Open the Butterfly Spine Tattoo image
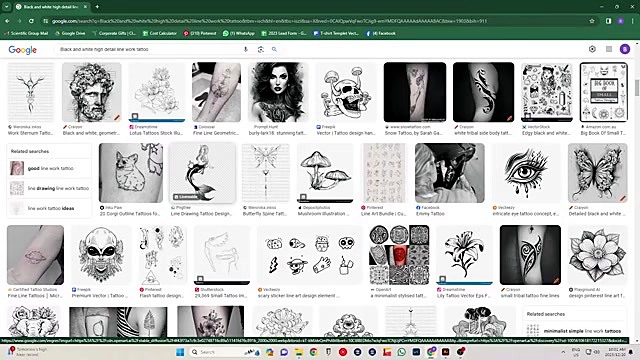The image size is (640, 360). (266, 173)
